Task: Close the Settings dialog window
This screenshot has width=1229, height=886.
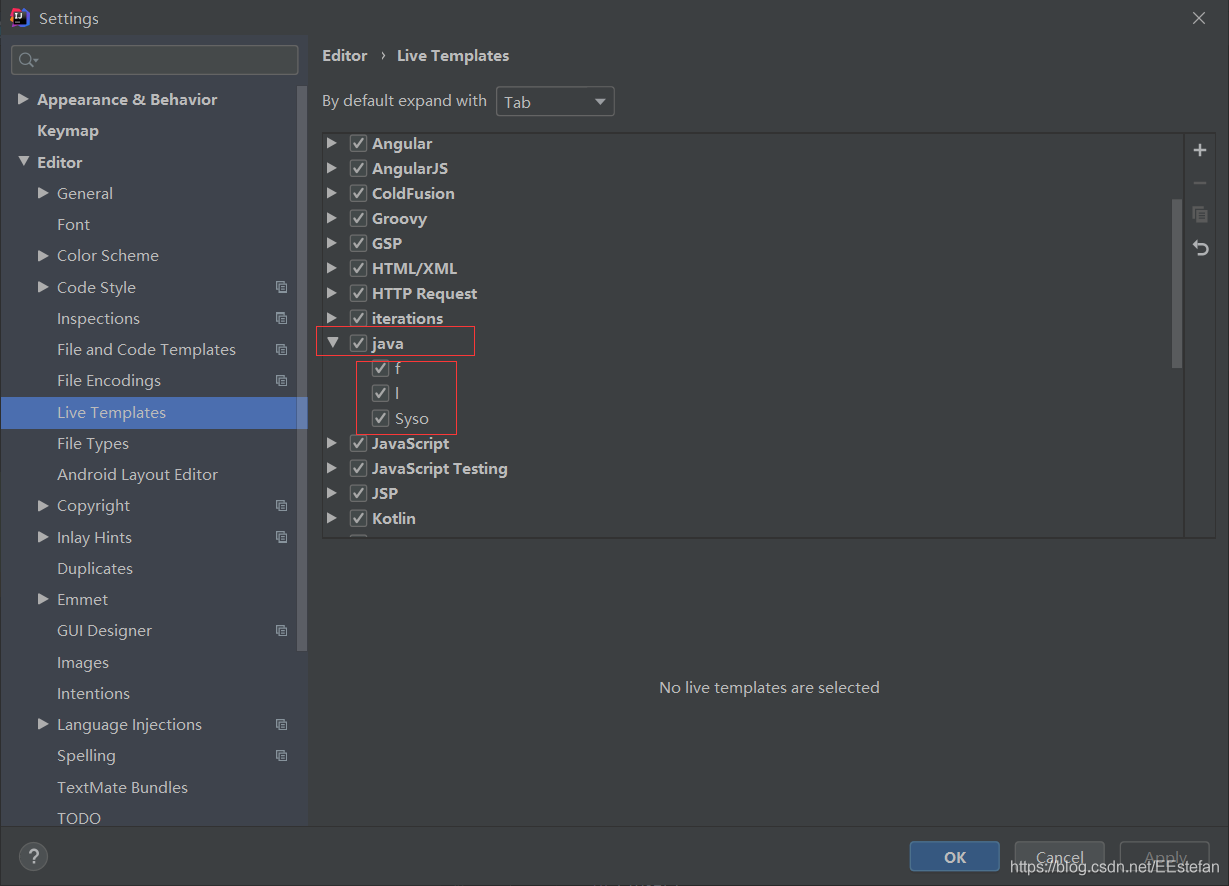Action: coord(1199,18)
